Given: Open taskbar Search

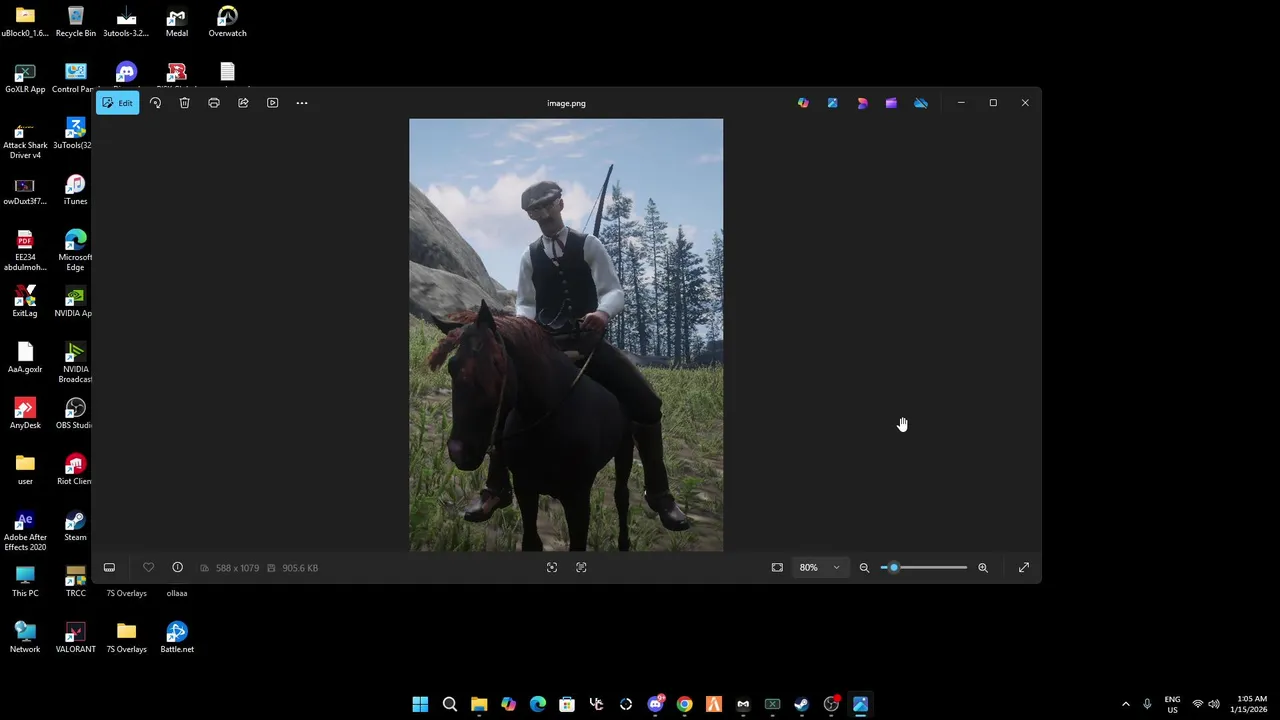Looking at the screenshot, I should [450, 704].
